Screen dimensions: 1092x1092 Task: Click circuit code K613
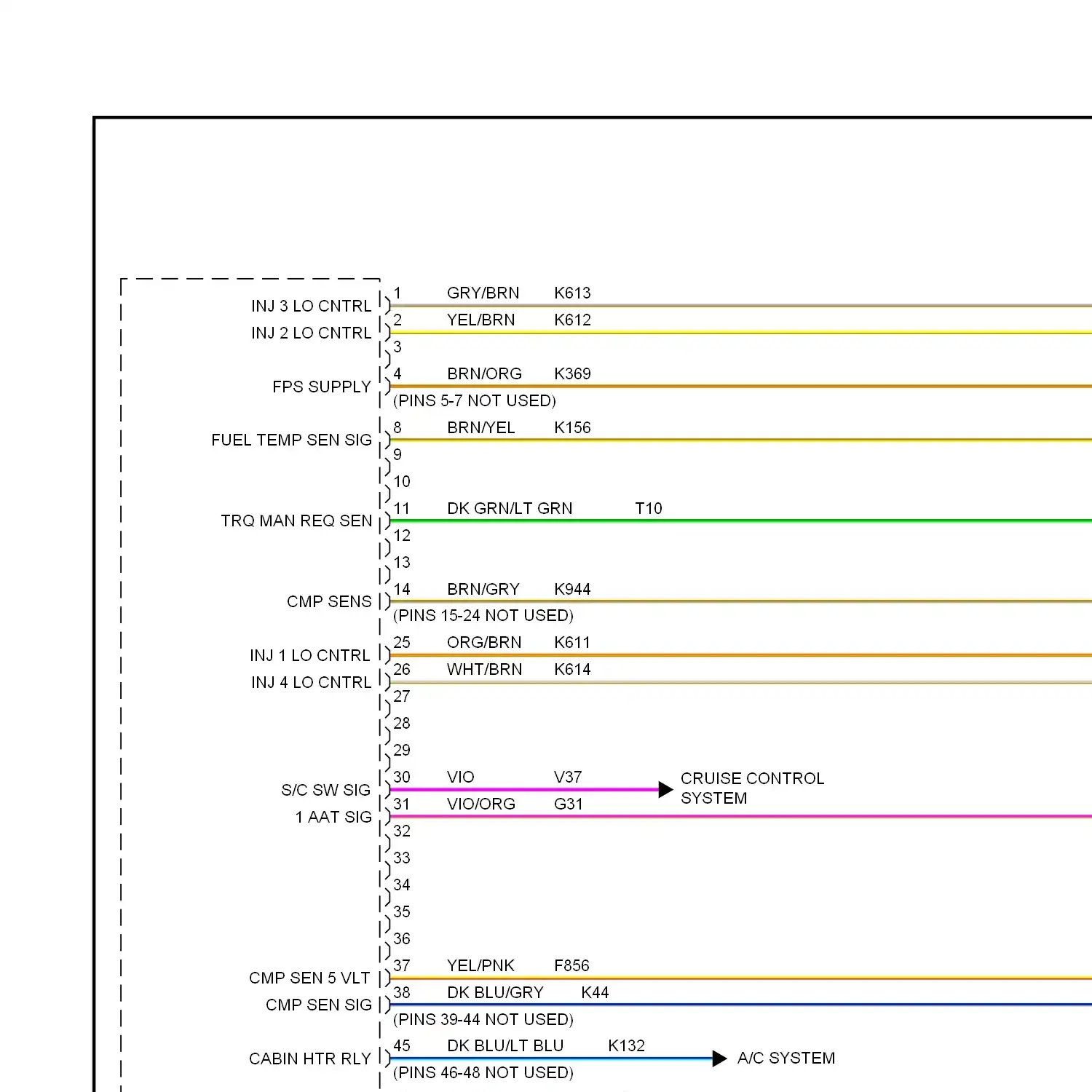pyautogui.click(x=572, y=293)
